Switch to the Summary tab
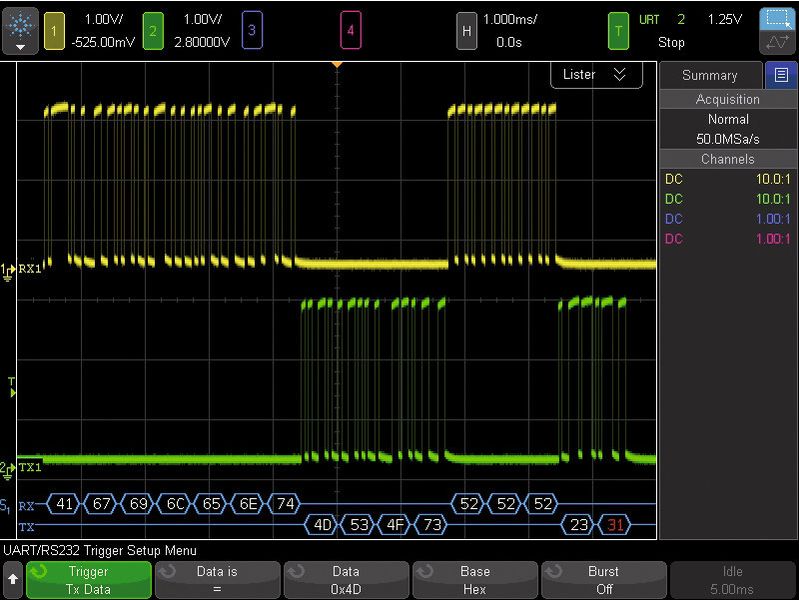The width and height of the screenshot is (799, 600). point(709,75)
